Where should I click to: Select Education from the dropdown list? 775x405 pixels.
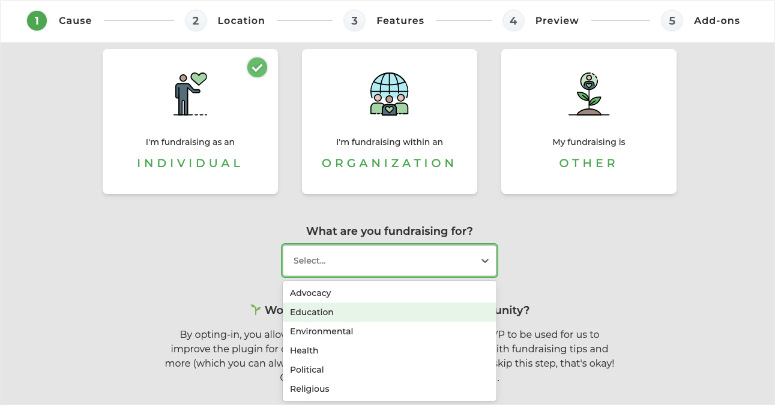tap(389, 312)
